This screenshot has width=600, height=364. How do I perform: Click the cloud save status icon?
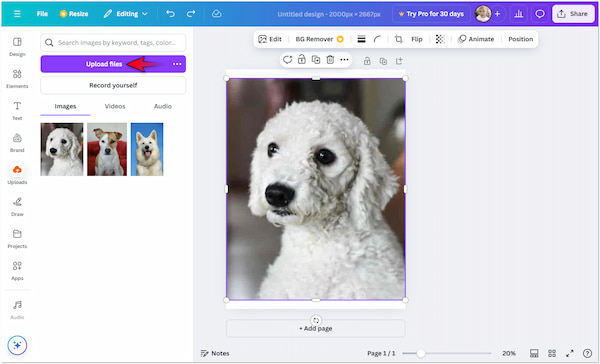[x=217, y=14]
